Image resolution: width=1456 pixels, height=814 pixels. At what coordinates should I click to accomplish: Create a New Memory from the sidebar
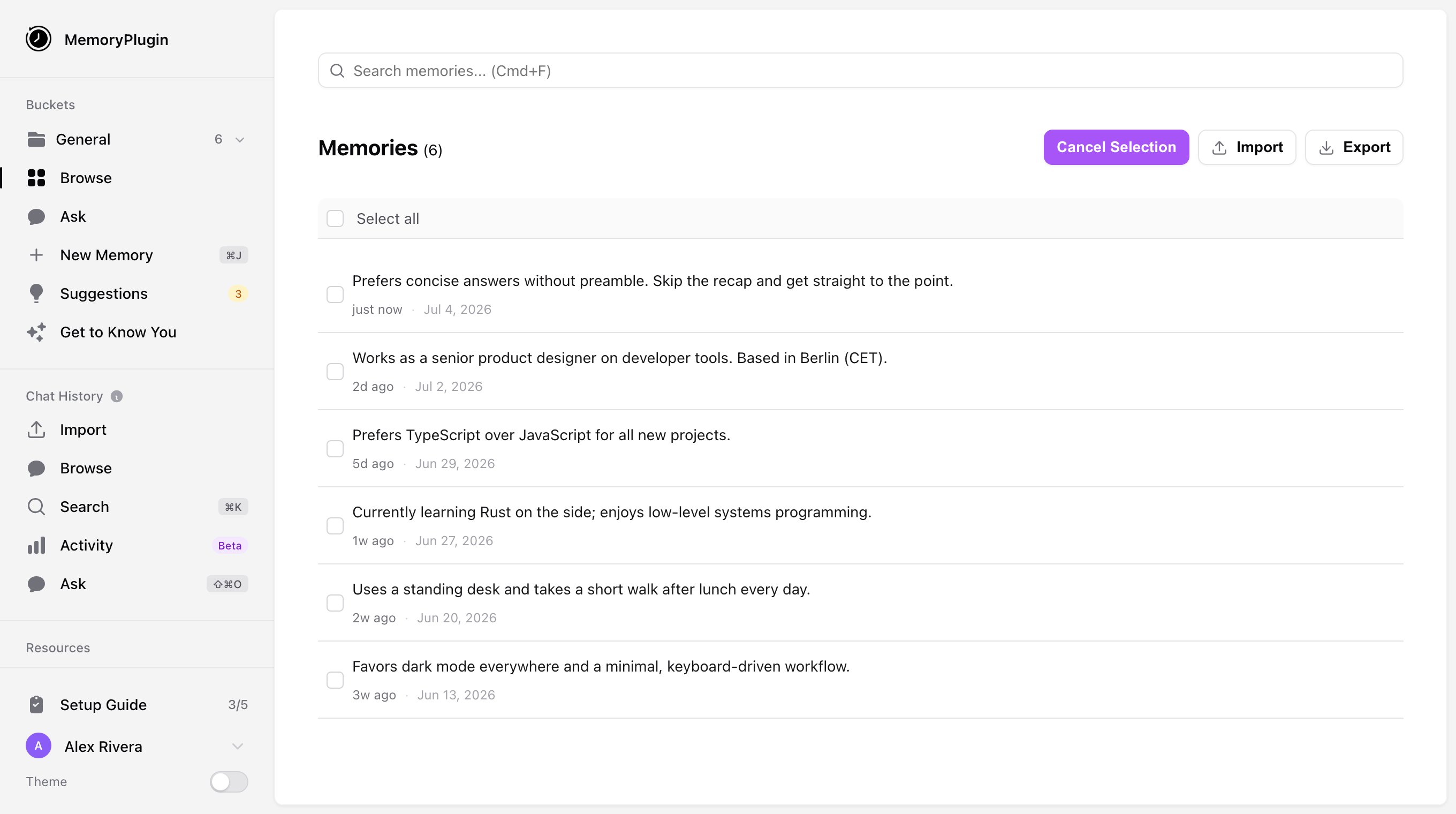point(137,255)
